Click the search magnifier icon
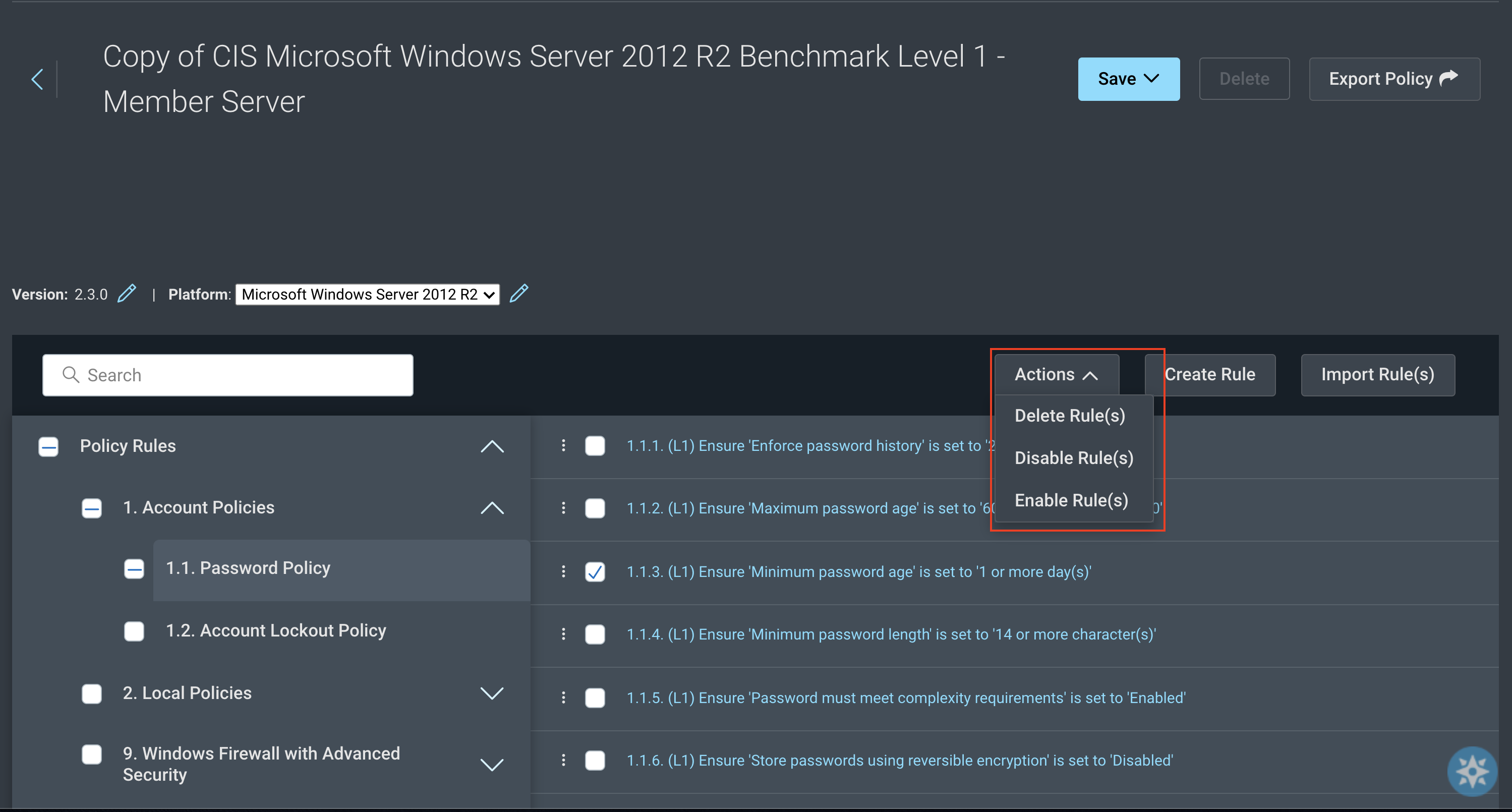The image size is (1512, 812). click(x=71, y=375)
